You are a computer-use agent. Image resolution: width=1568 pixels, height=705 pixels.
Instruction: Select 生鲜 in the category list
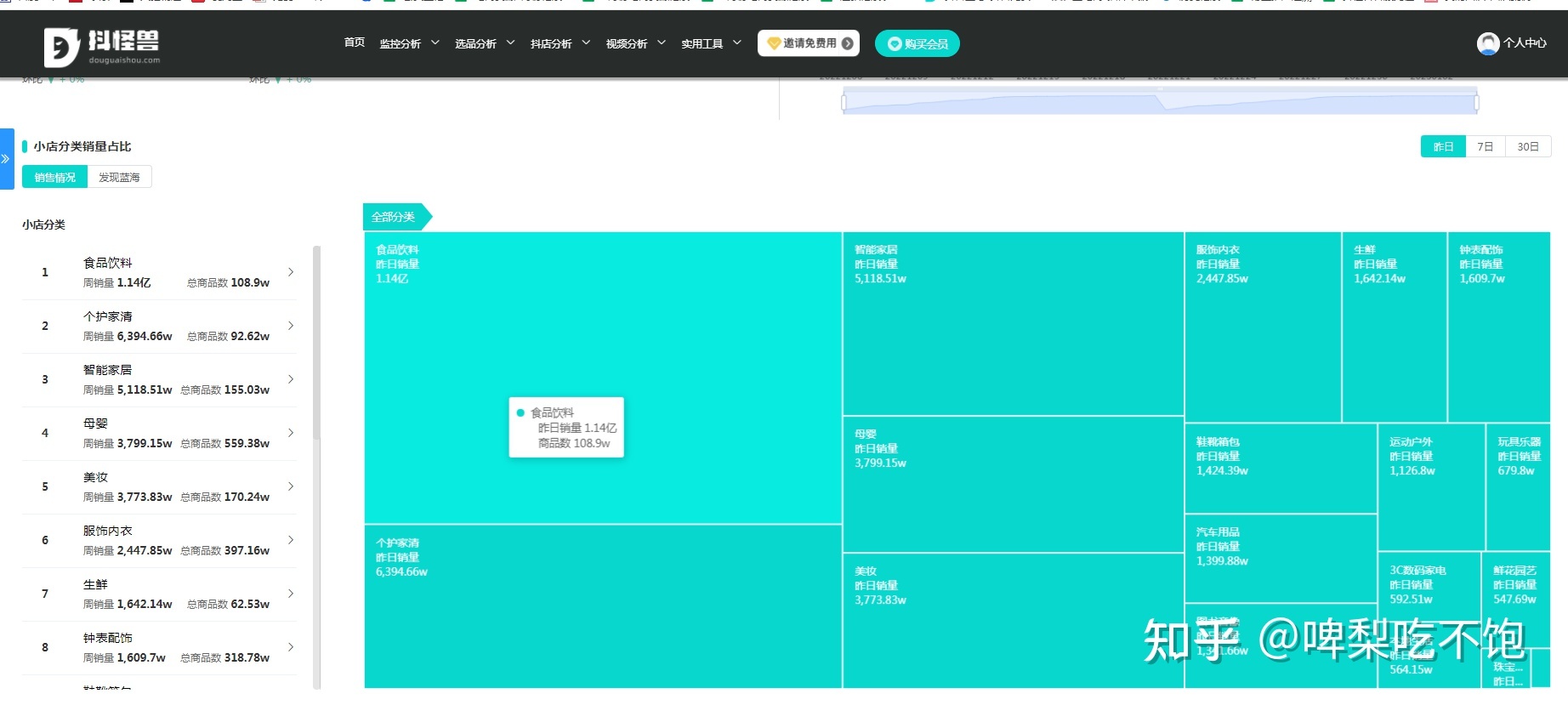click(x=159, y=594)
